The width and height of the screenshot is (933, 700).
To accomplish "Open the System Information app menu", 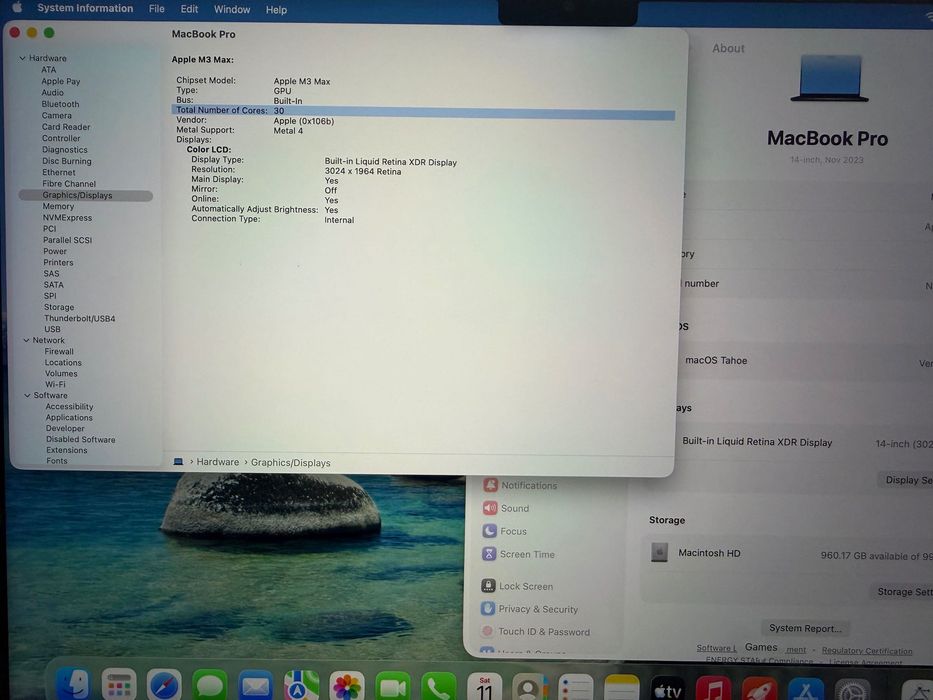I will pos(85,8).
